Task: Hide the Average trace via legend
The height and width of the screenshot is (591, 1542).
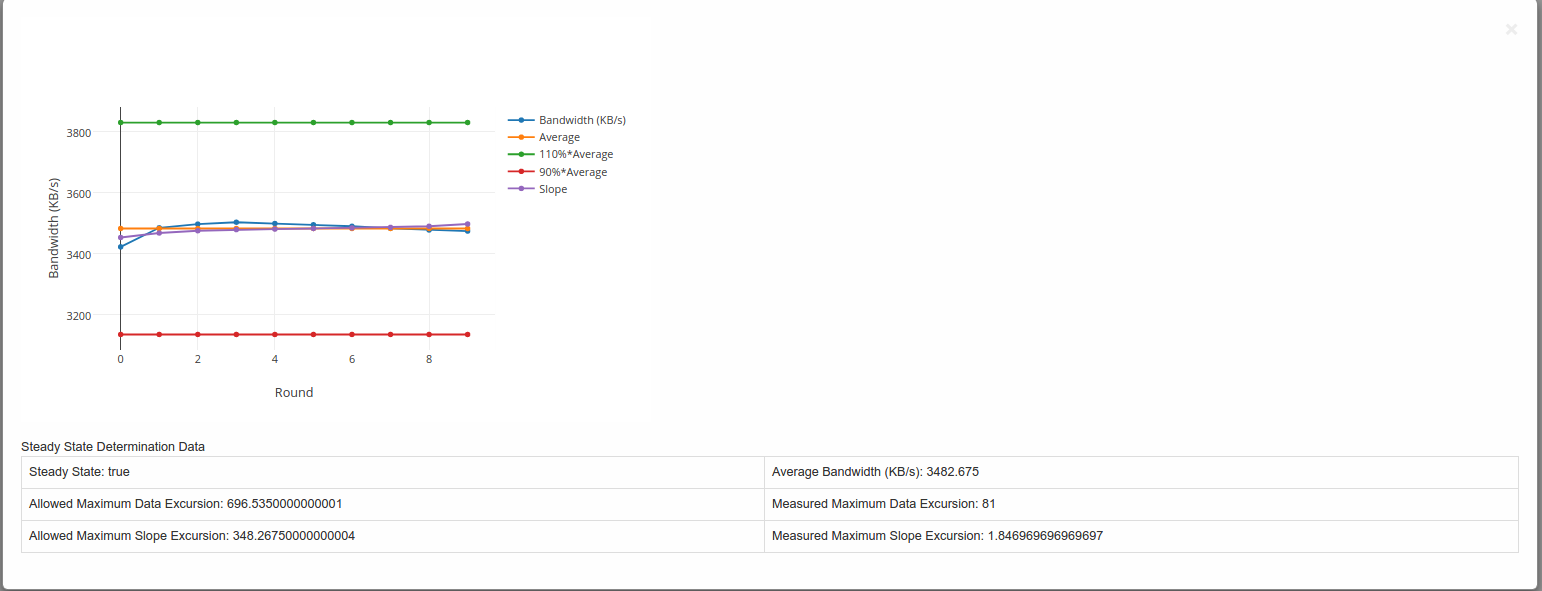Action: (x=558, y=137)
